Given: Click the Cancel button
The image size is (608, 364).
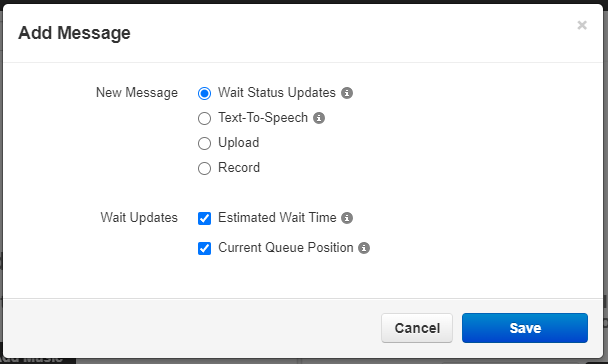Looking at the screenshot, I should pyautogui.click(x=417, y=328).
